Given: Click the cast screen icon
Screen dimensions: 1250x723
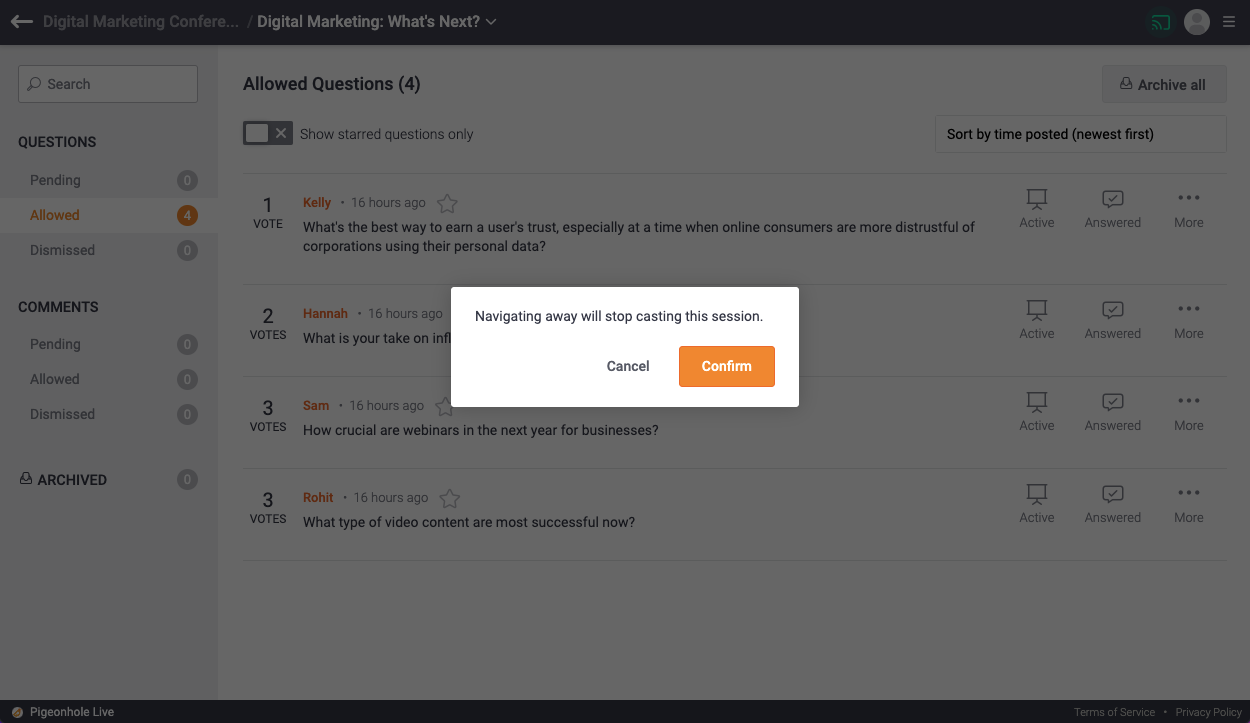Looking at the screenshot, I should 1160,22.
